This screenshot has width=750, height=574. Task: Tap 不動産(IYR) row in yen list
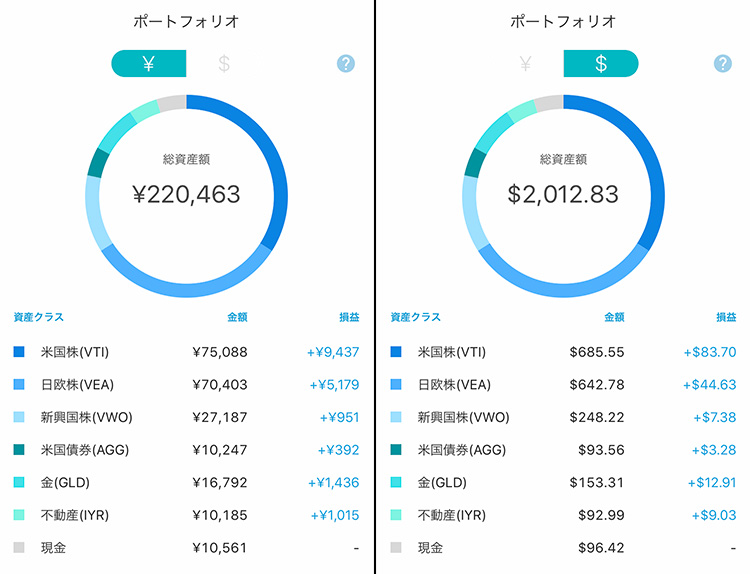(x=187, y=515)
